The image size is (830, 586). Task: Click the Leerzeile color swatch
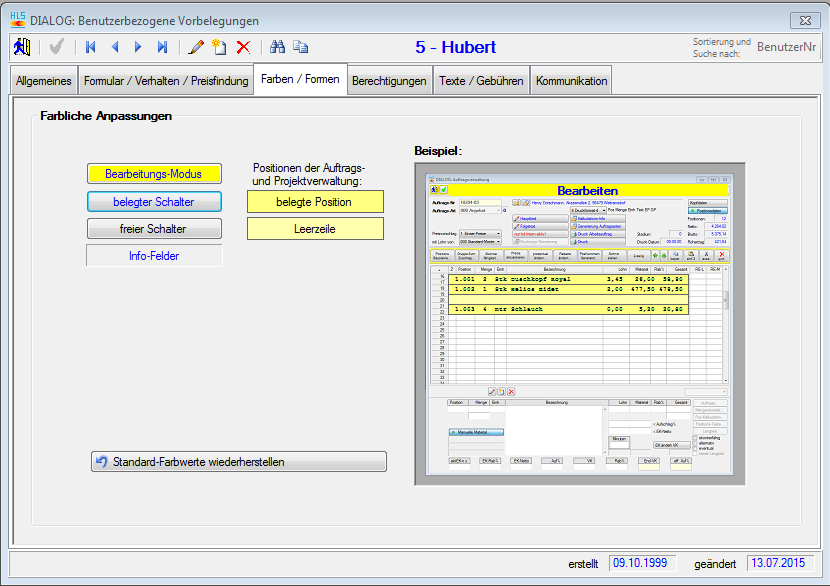[x=315, y=229]
